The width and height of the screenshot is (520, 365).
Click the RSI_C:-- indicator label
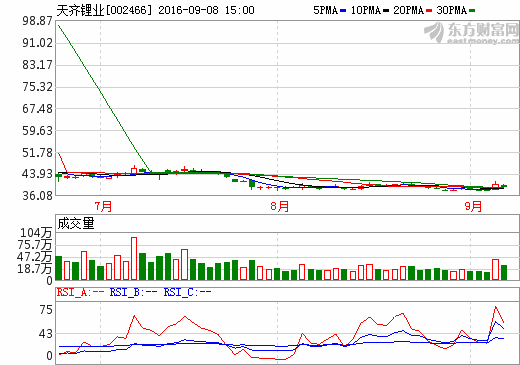click(187, 292)
